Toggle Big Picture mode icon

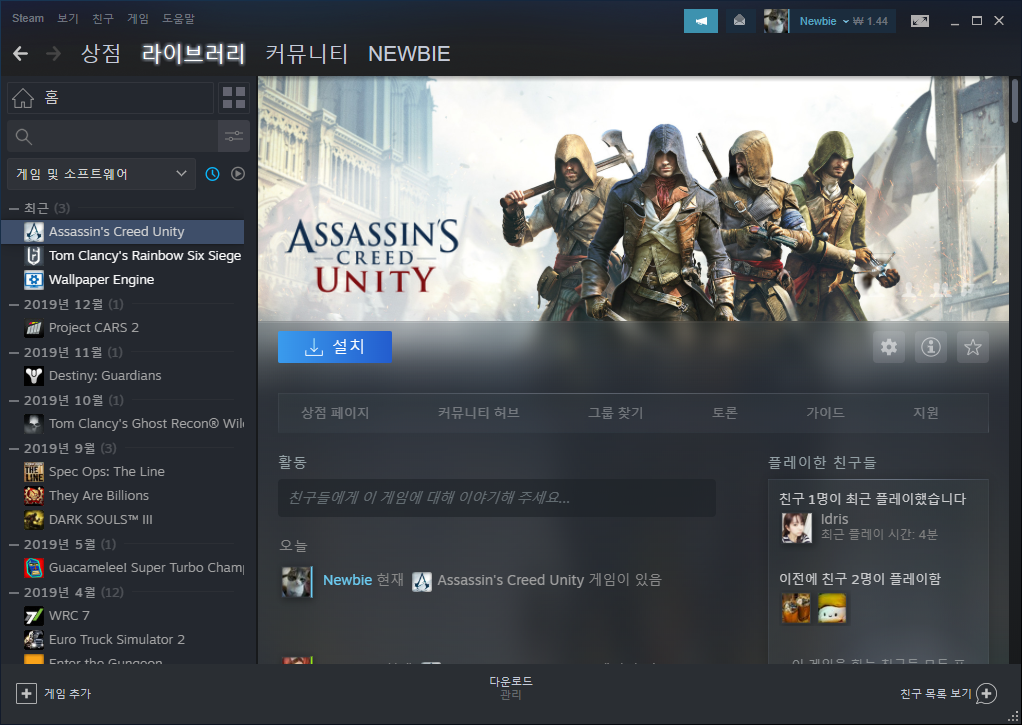tap(919, 21)
